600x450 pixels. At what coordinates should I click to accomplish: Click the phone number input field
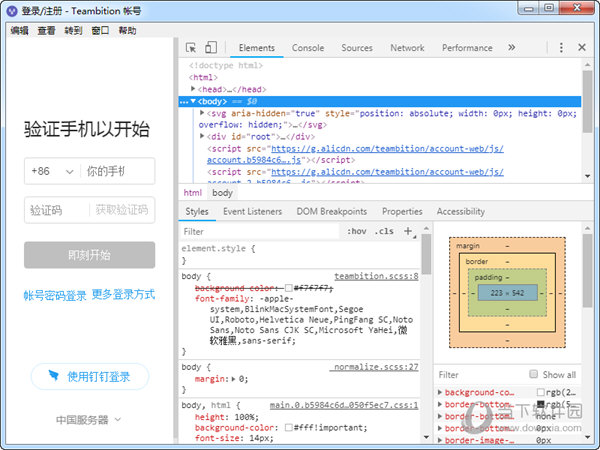[x=117, y=171]
